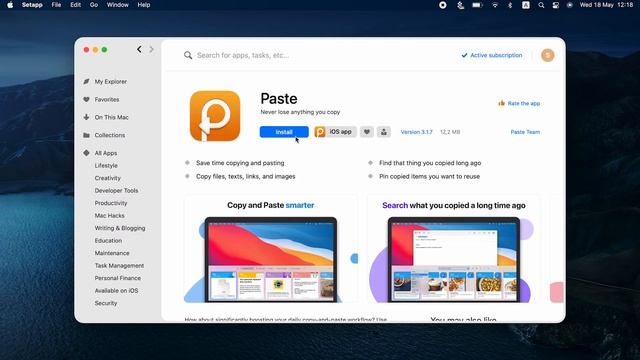Select the Maintenance category
The width and height of the screenshot is (640, 360).
pyautogui.click(x=112, y=253)
